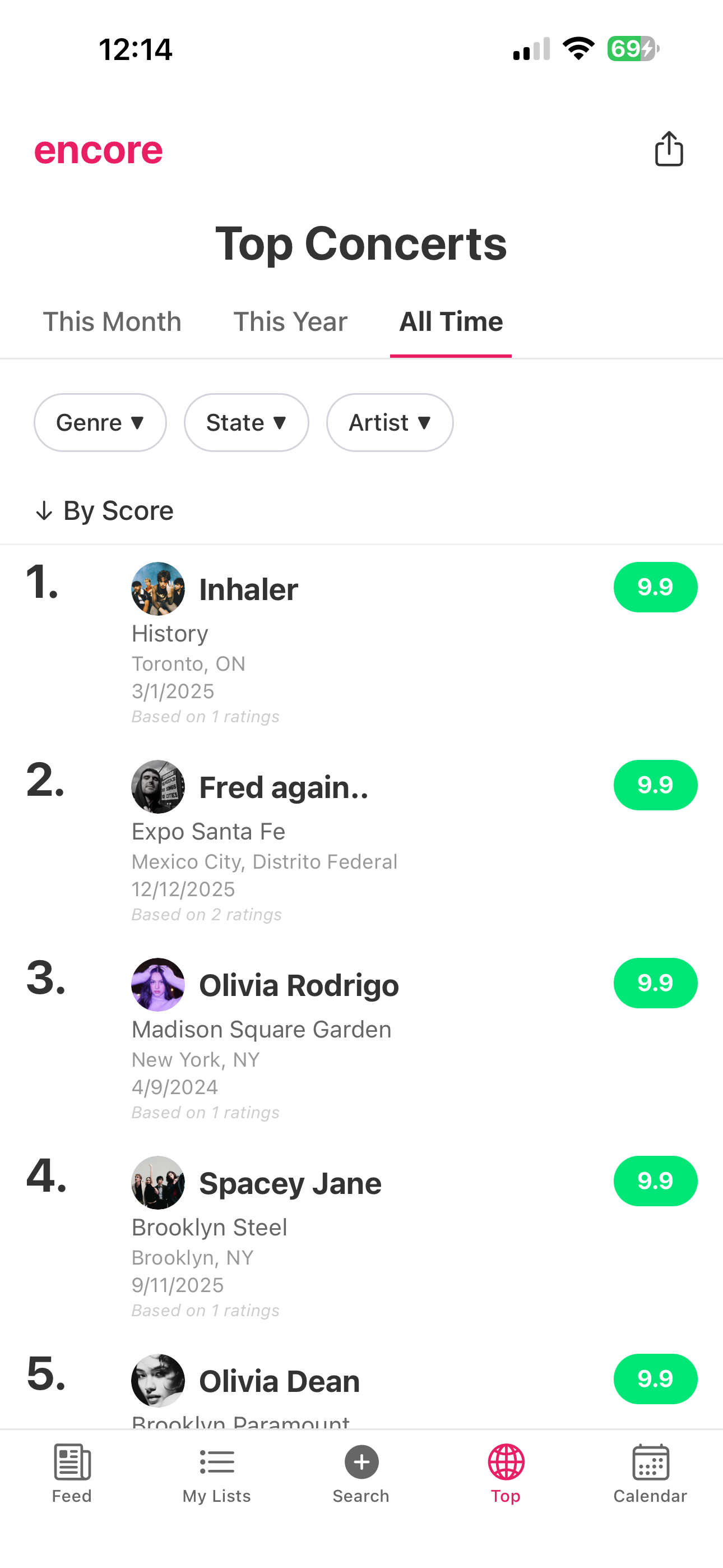The image size is (723, 1568).
Task: Expand the Genre filter dropdown
Action: pos(100,422)
